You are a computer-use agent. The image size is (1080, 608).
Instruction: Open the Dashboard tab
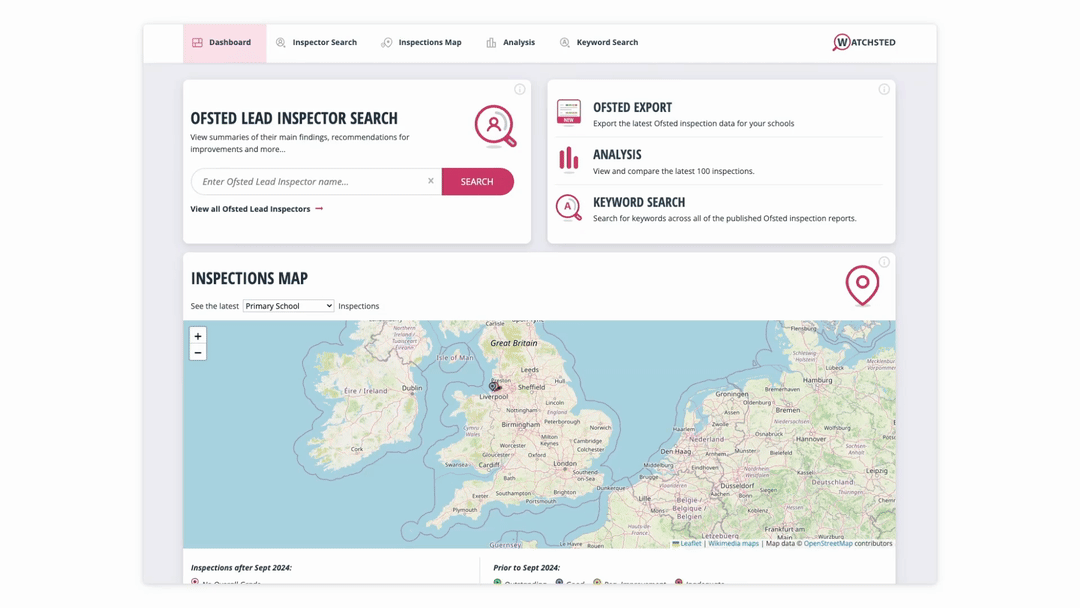click(x=224, y=43)
